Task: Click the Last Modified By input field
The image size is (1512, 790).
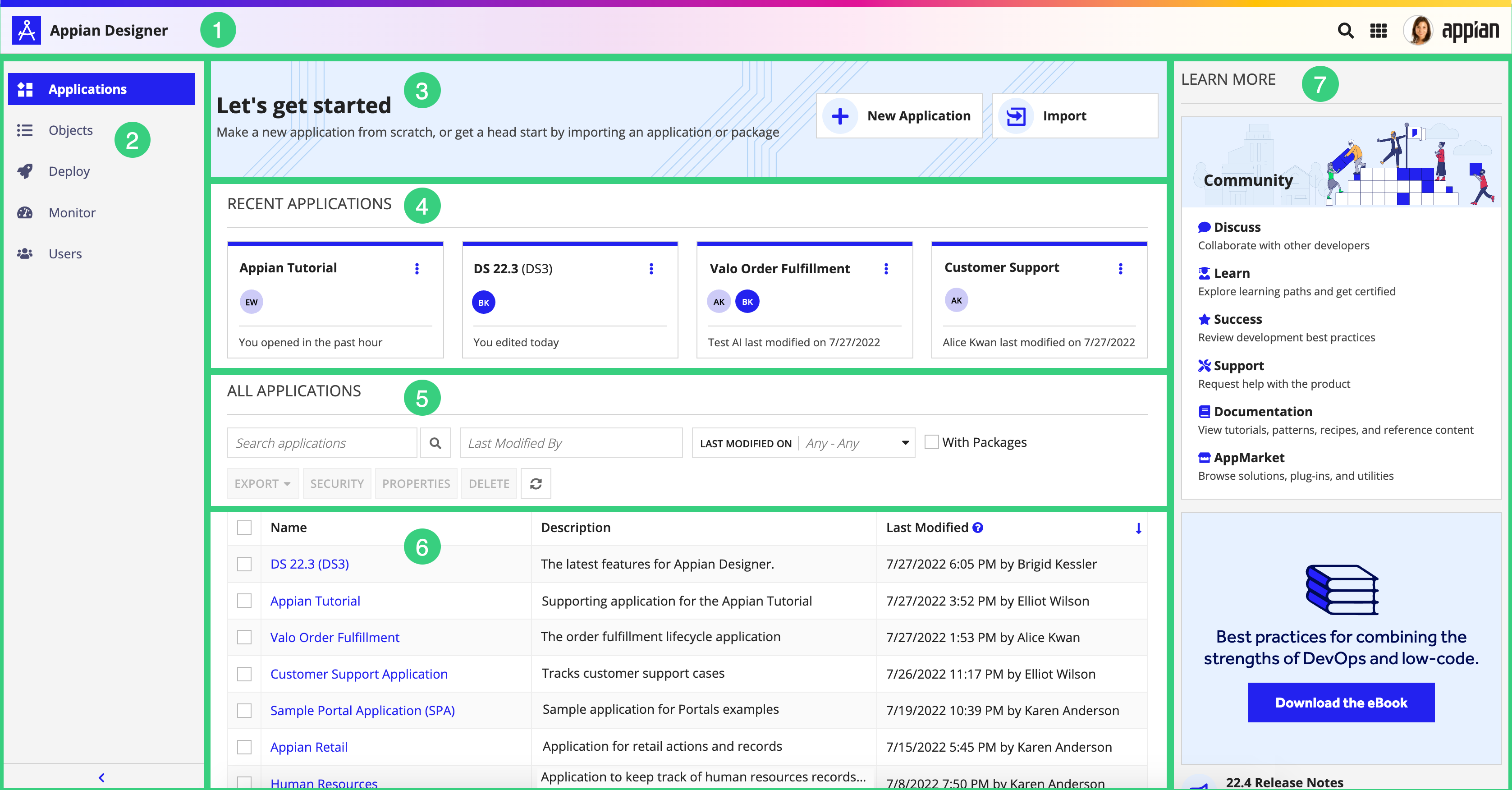Action: point(571,443)
